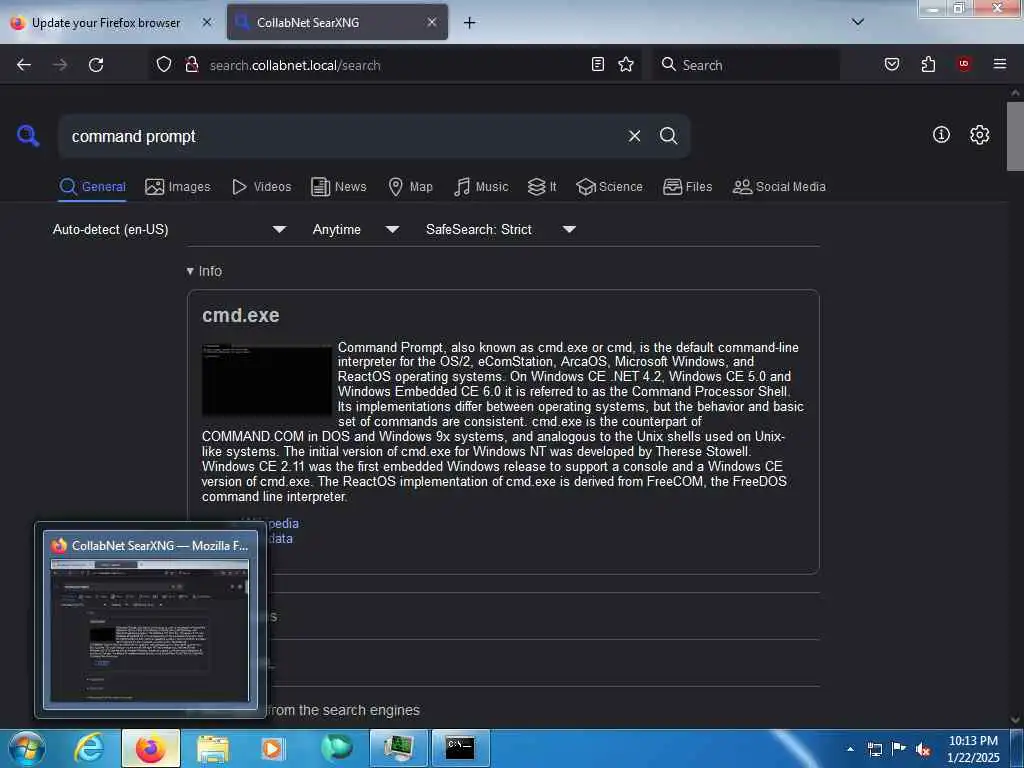Select the Files search category
Viewport: 1024px width, 768px height.
click(x=687, y=187)
